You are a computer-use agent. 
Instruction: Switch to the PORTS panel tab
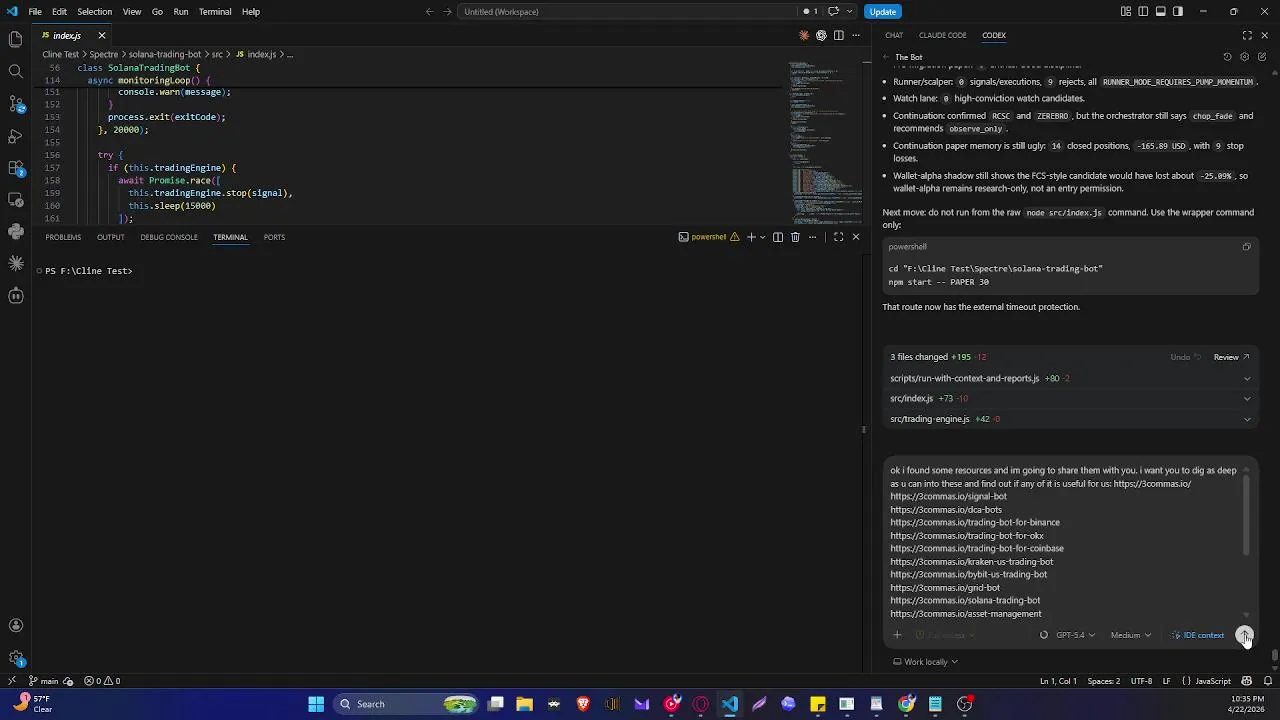274,237
